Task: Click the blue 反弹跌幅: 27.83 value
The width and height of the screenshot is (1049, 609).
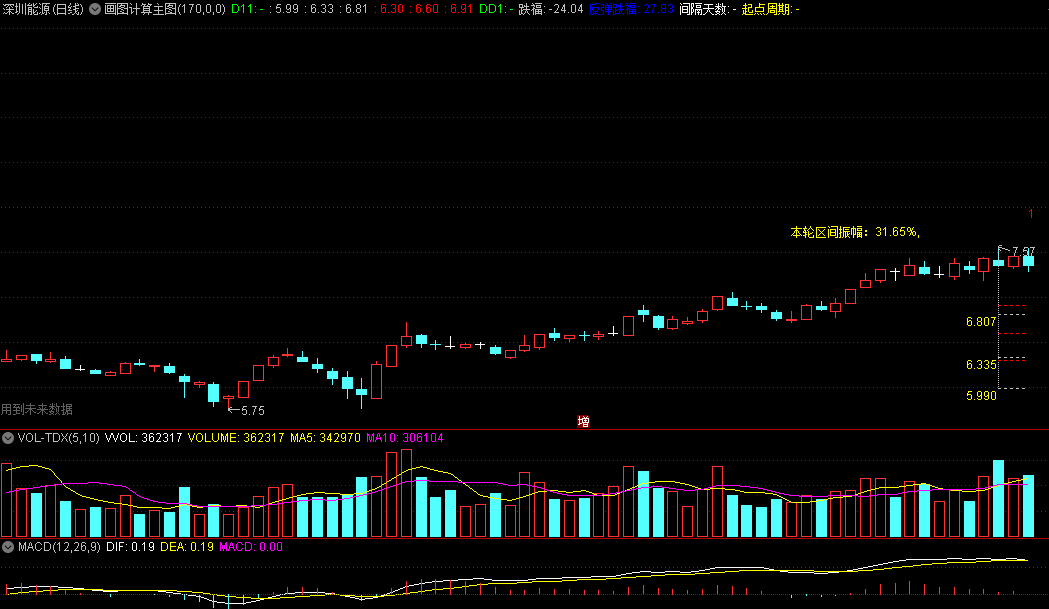Action: click(631, 9)
